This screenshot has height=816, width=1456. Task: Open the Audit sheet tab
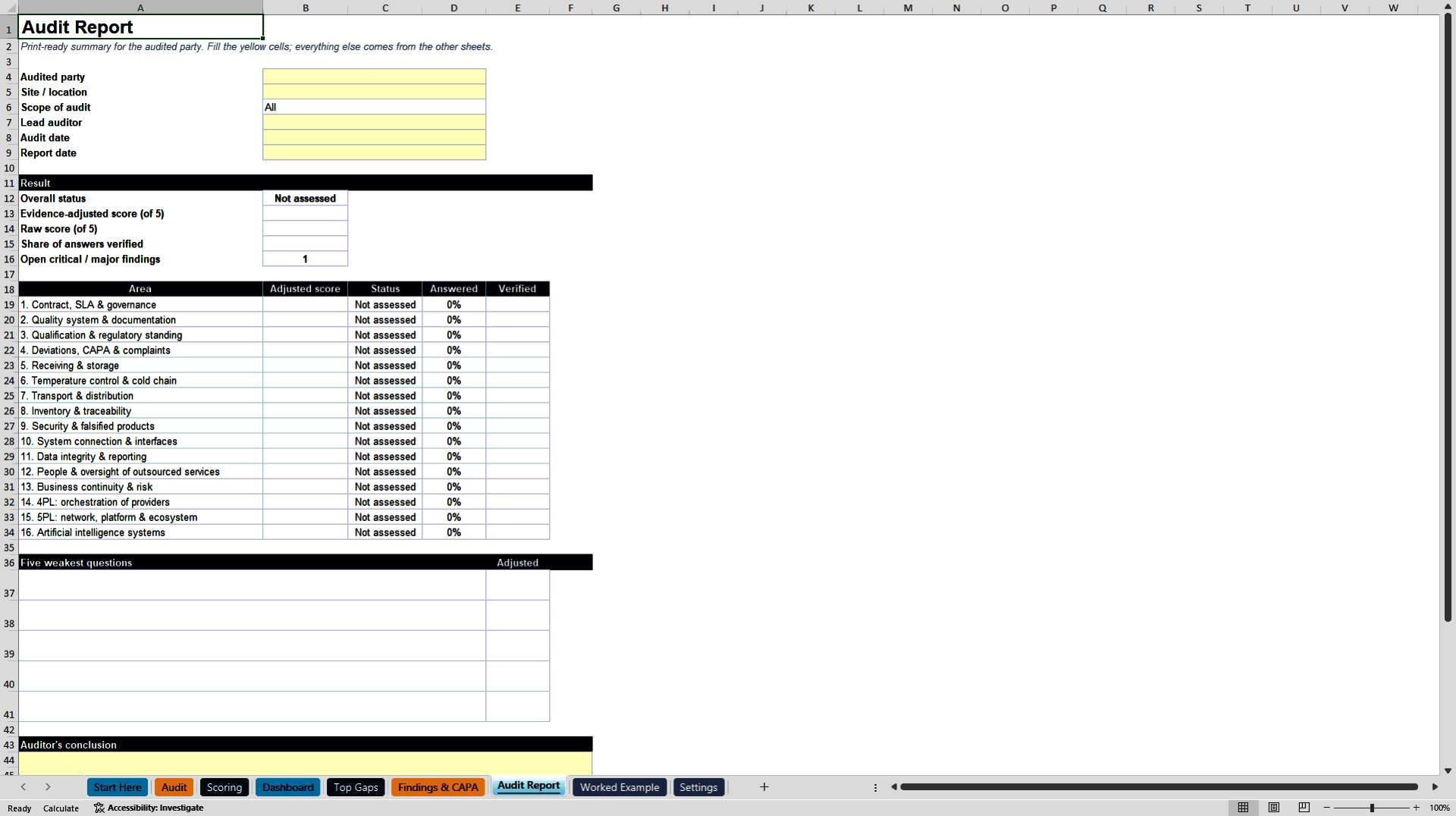tap(174, 787)
